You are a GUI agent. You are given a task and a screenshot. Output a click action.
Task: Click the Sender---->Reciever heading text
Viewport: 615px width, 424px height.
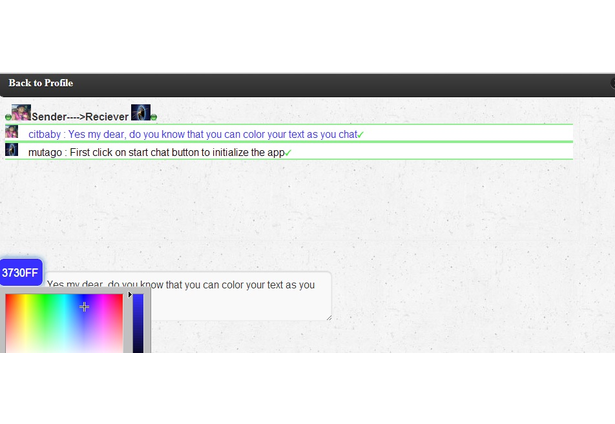click(80, 116)
